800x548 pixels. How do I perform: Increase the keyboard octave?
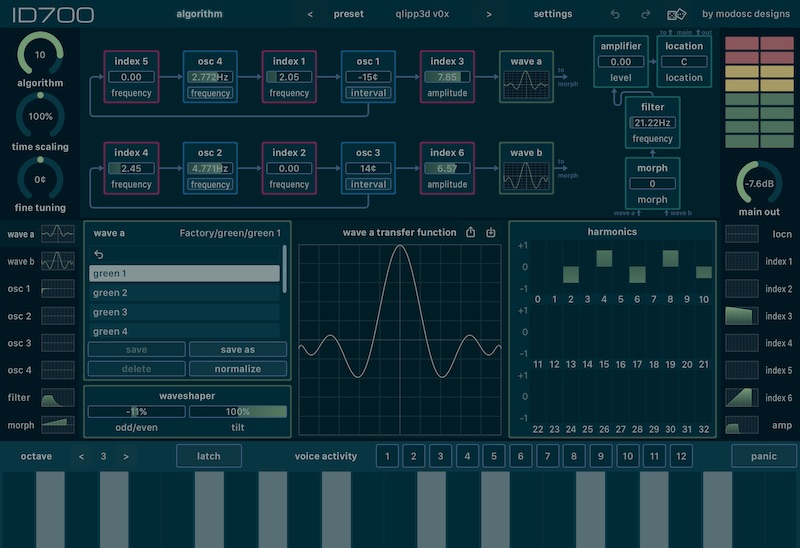126,457
